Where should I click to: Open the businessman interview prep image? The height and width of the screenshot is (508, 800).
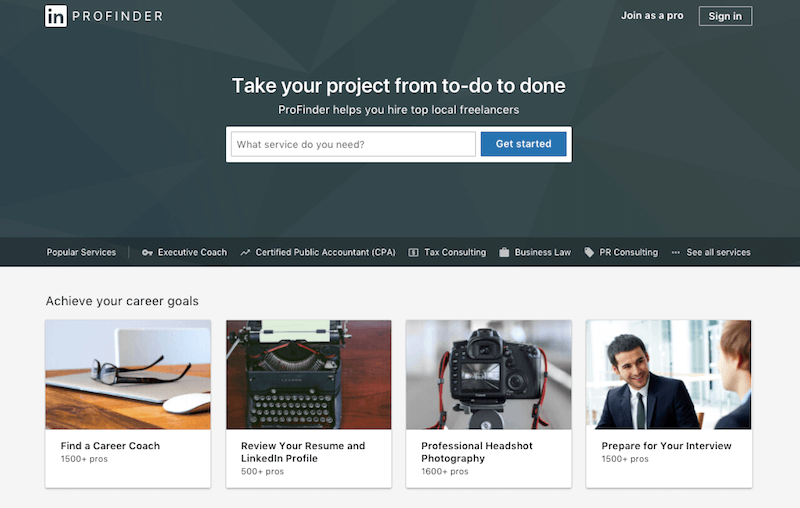tap(669, 375)
